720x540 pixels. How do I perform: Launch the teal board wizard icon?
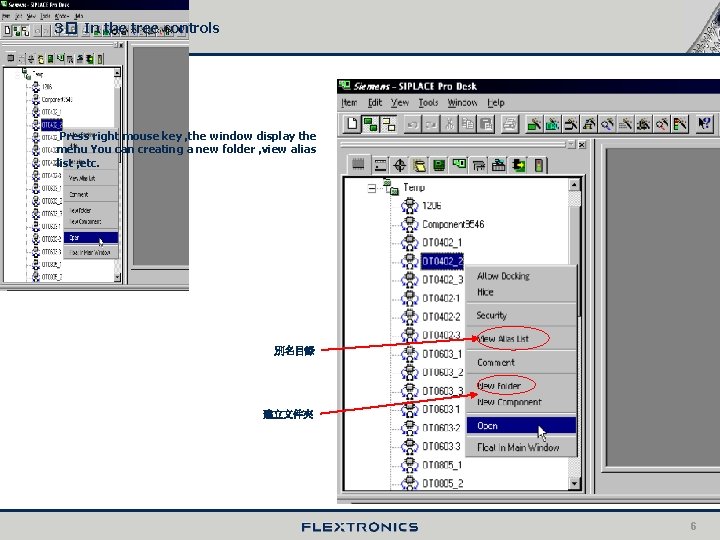[x=552, y=124]
